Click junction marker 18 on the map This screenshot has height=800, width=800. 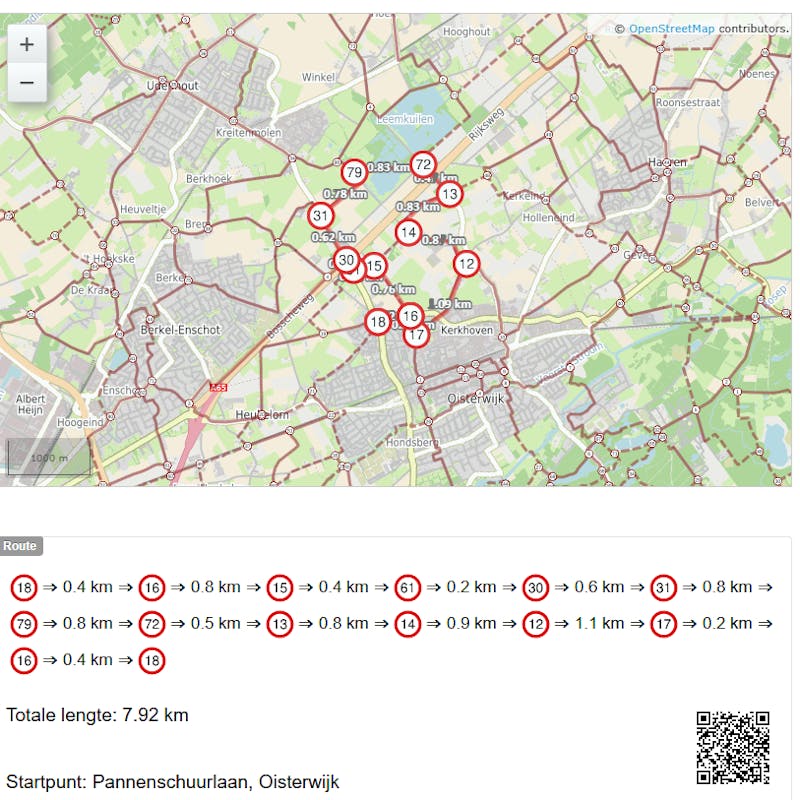tap(377, 322)
